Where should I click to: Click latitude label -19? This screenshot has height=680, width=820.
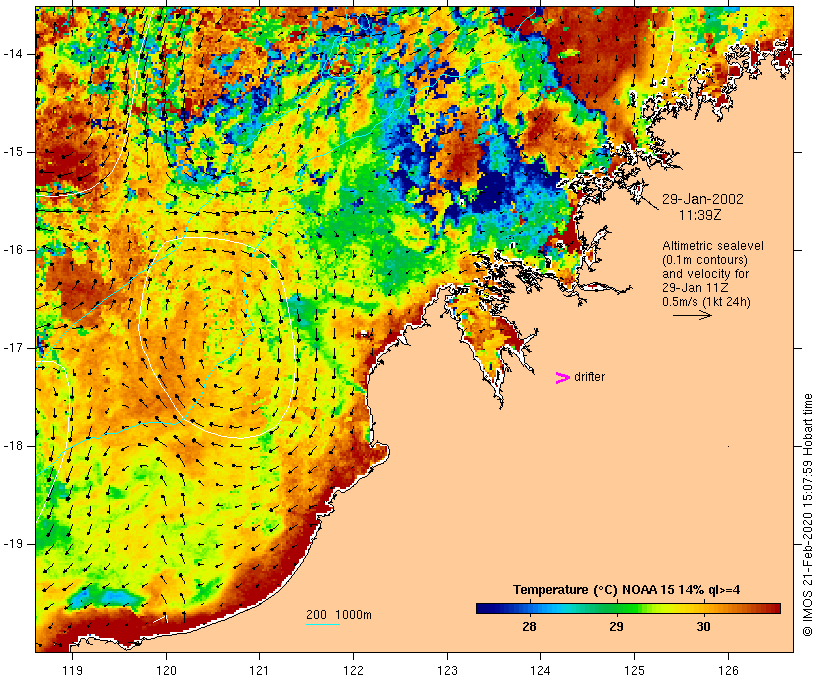click(13, 544)
